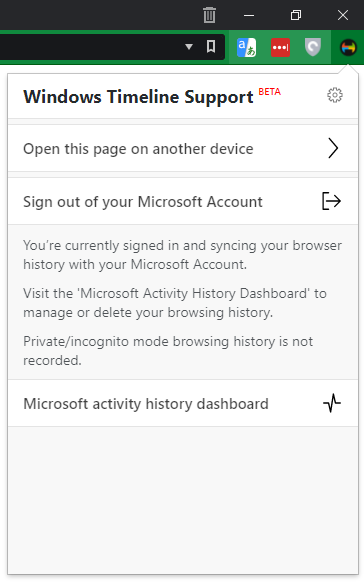The image size is (364, 582).
Task: Click the red LastPass extension icon
Action: click(281, 48)
